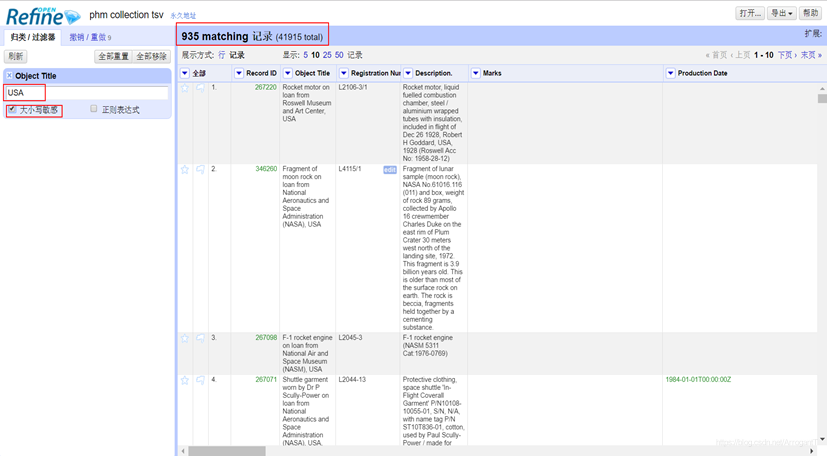Open the Production Date column dropdown
This screenshot has width=827, height=456.
670,73
